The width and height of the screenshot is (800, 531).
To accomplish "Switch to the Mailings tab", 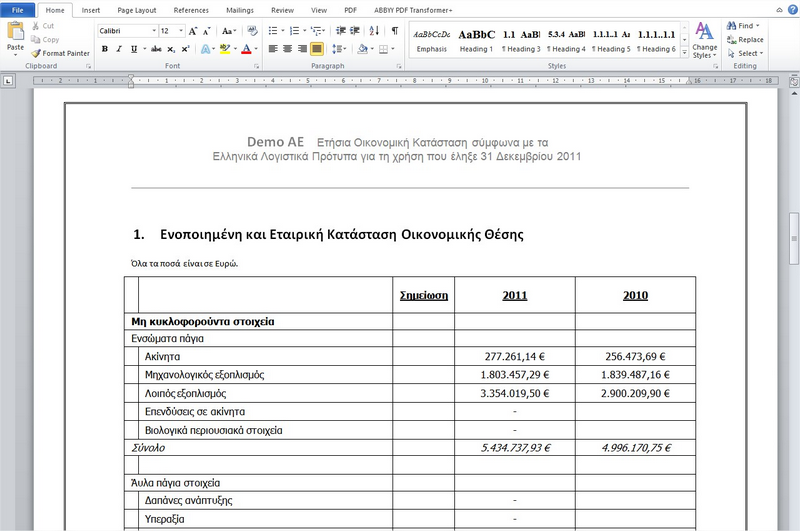I will (240, 10).
